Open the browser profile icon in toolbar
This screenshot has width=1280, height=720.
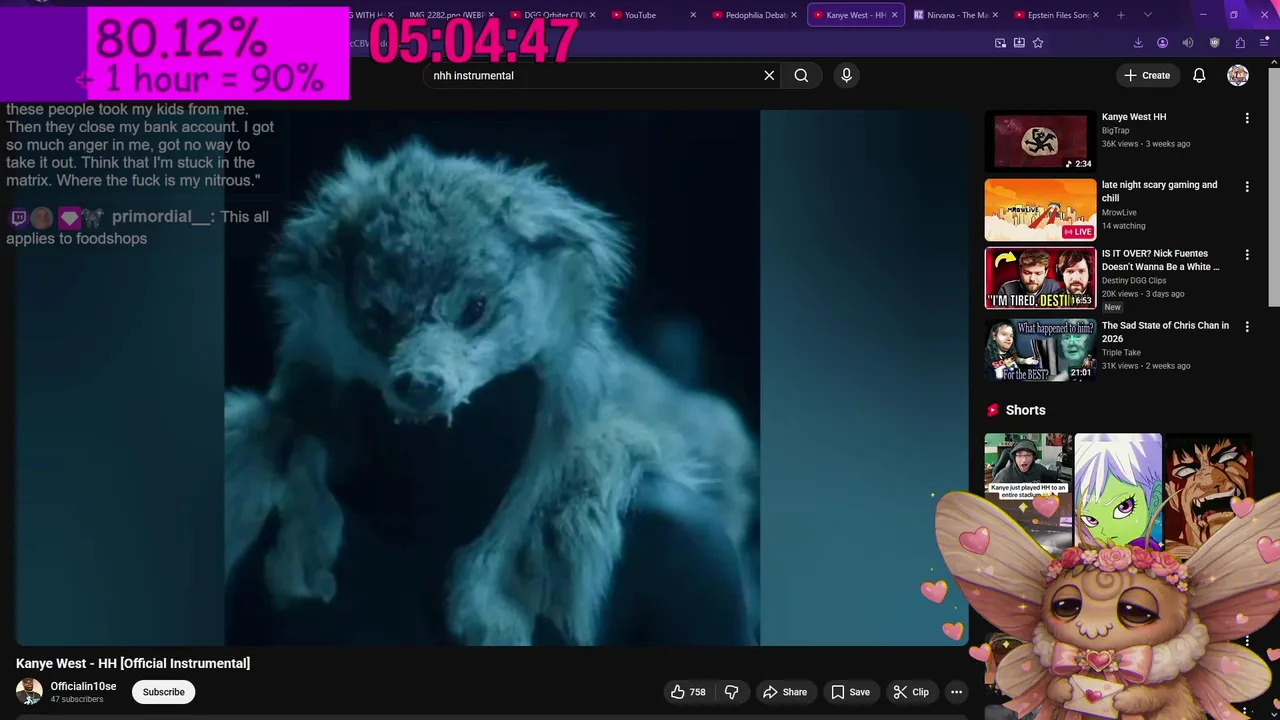click(x=1162, y=43)
